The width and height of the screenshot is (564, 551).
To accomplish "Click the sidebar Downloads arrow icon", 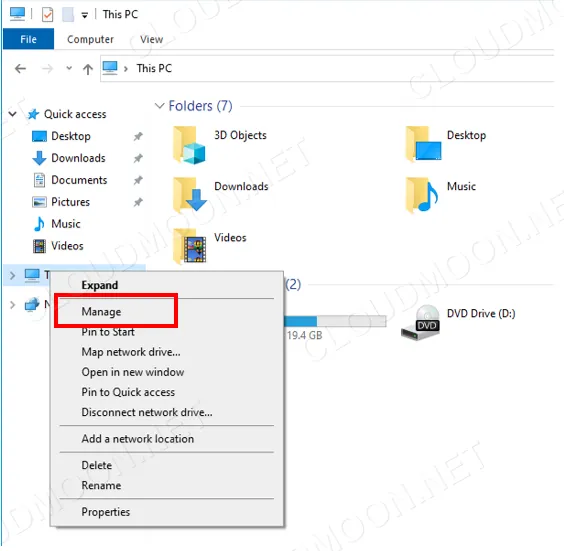I will 39,158.
